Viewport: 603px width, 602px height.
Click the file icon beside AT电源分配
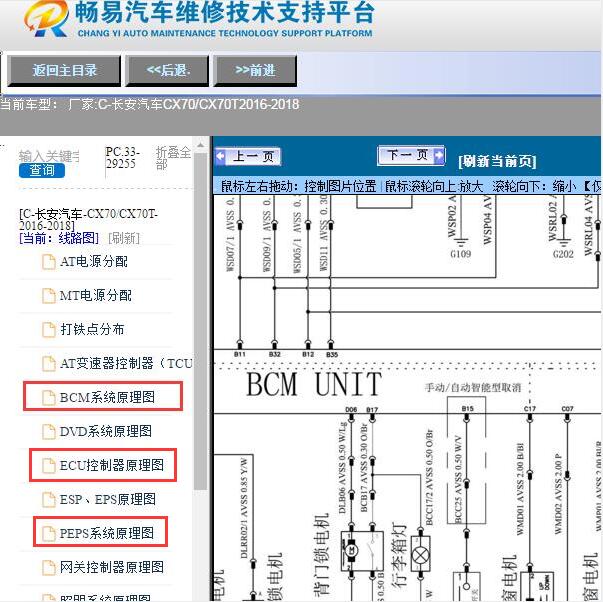(48, 262)
